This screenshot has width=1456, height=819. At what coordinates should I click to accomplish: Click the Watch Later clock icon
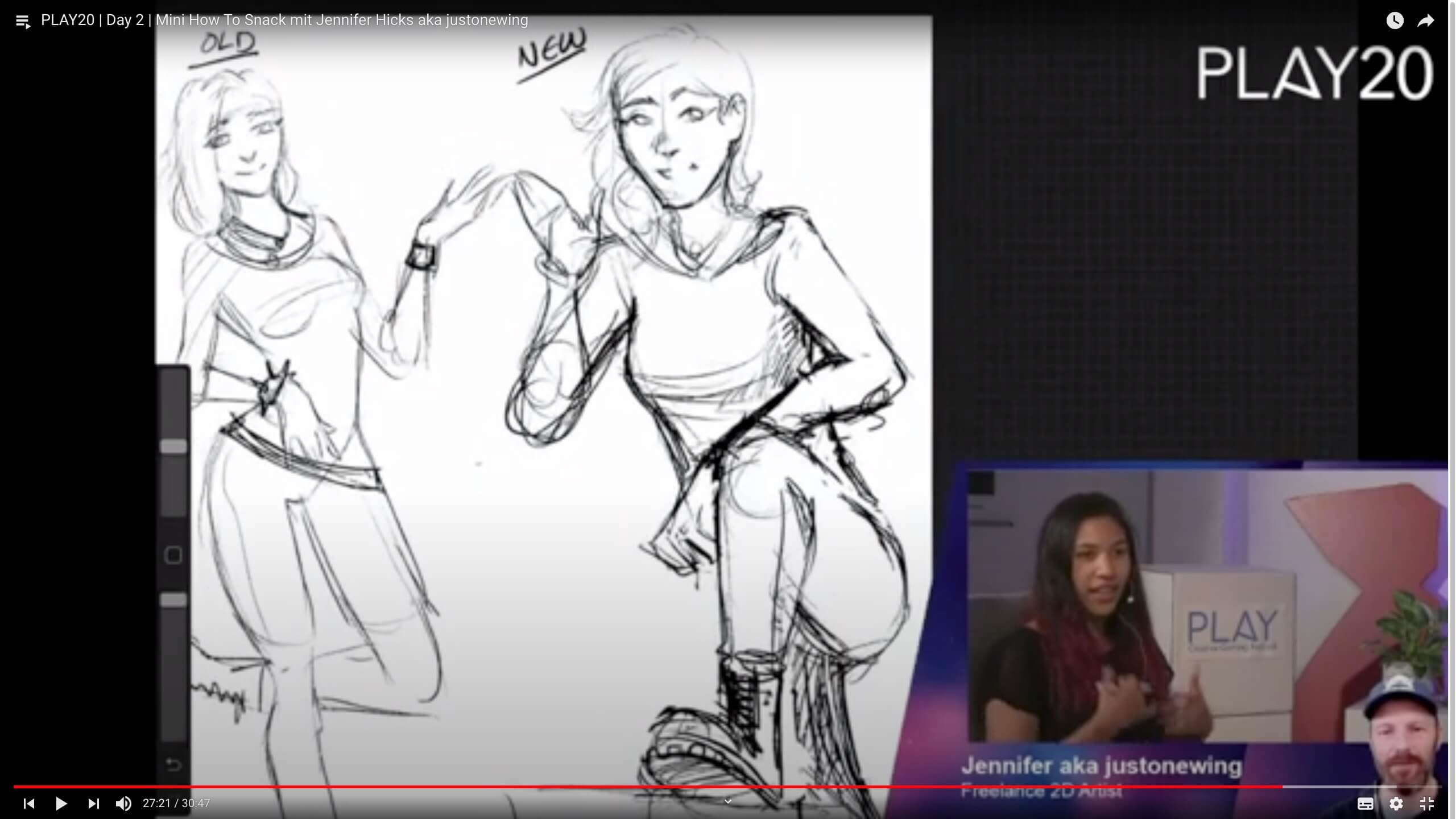coord(1395,21)
